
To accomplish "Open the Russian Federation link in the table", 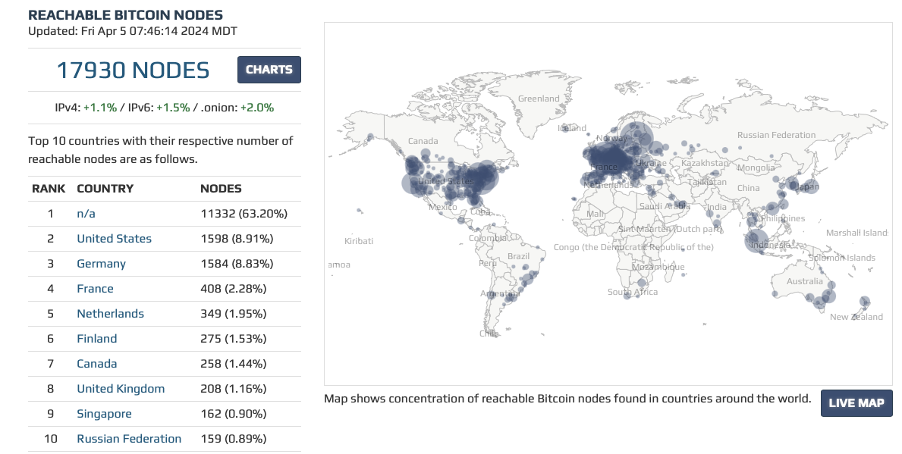I will [x=129, y=439].
